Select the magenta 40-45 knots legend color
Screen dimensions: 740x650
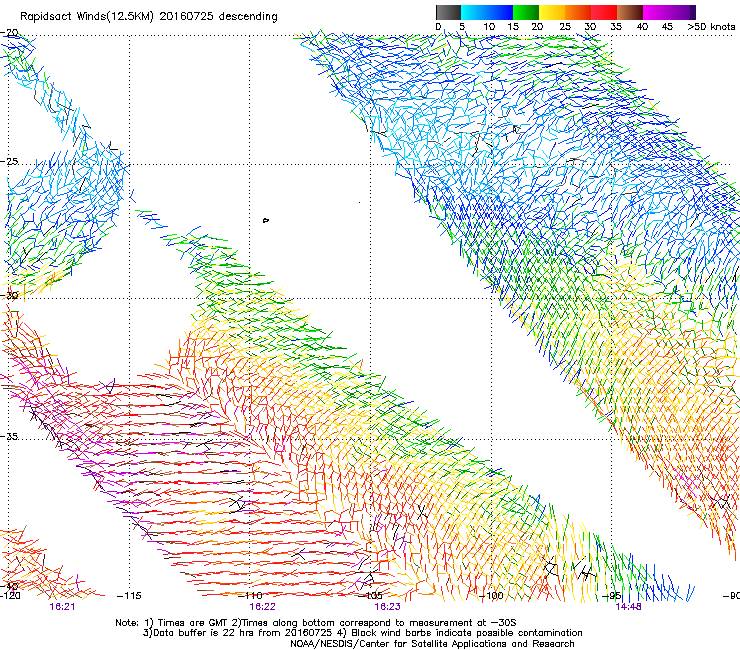656,12
